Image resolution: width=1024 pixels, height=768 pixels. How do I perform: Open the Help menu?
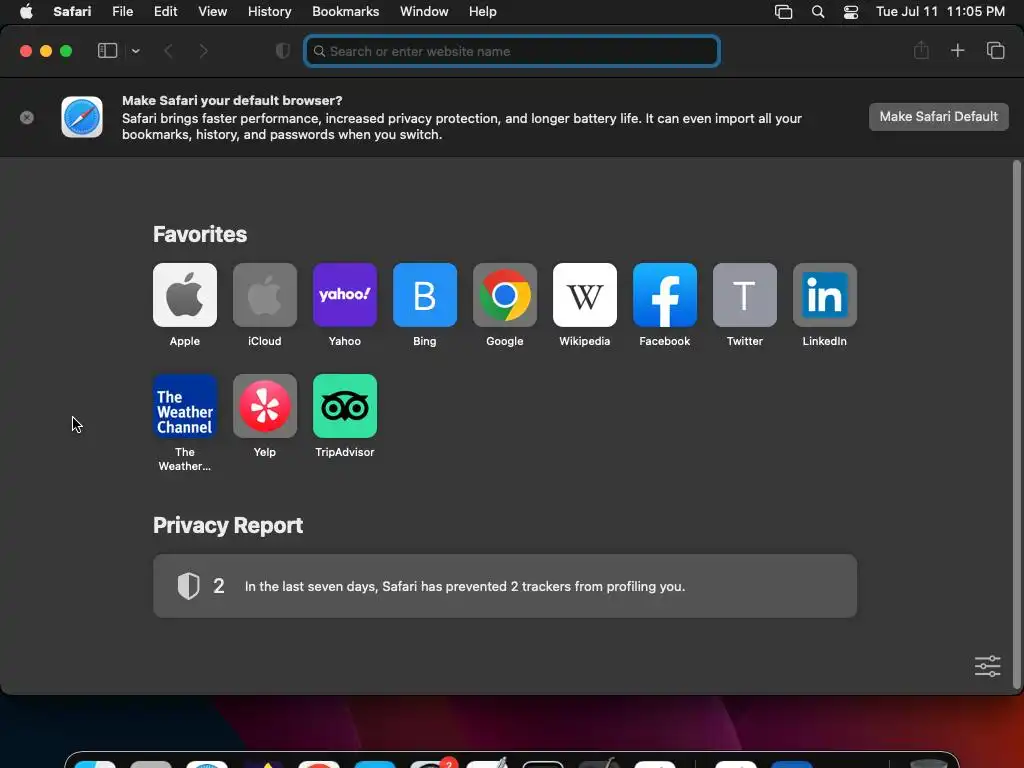tap(483, 12)
